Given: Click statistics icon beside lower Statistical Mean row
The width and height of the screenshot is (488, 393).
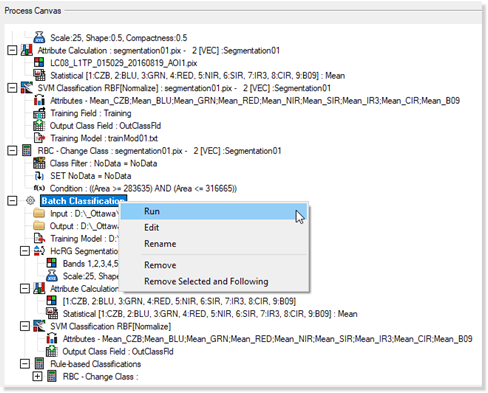Looking at the screenshot, I should 52,314.
